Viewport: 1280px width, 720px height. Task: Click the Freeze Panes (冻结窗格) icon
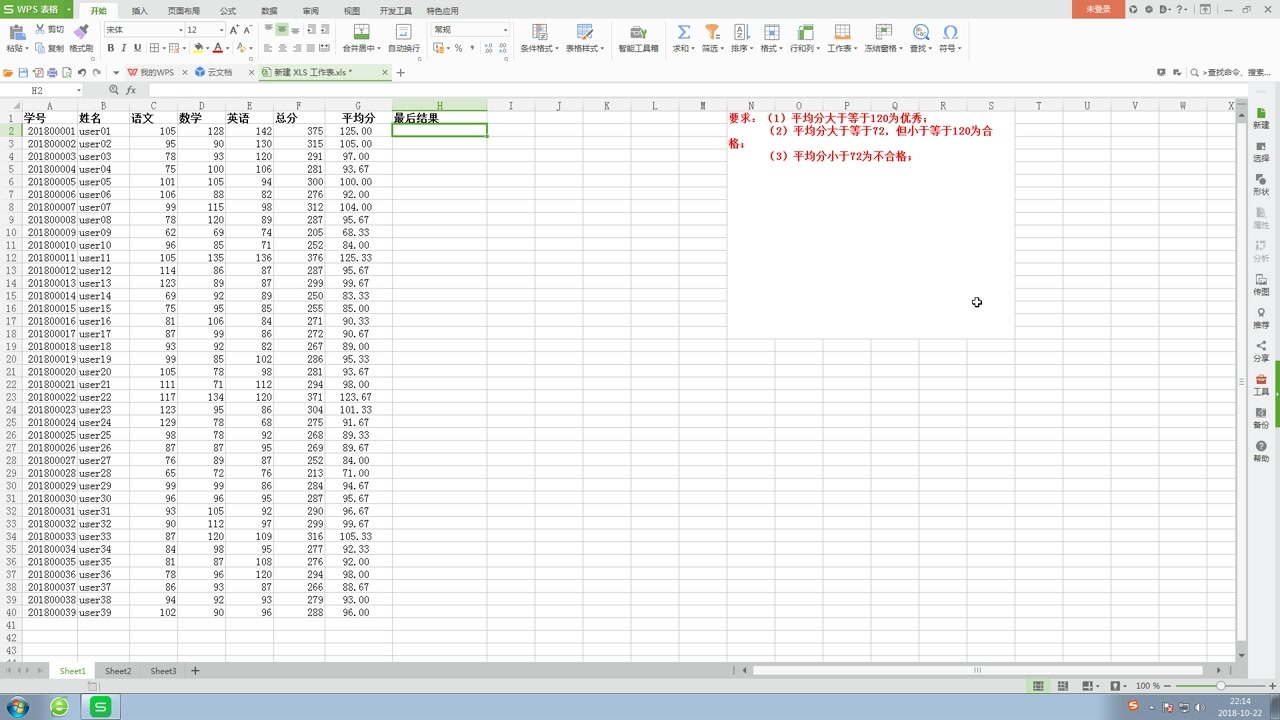[x=884, y=32]
